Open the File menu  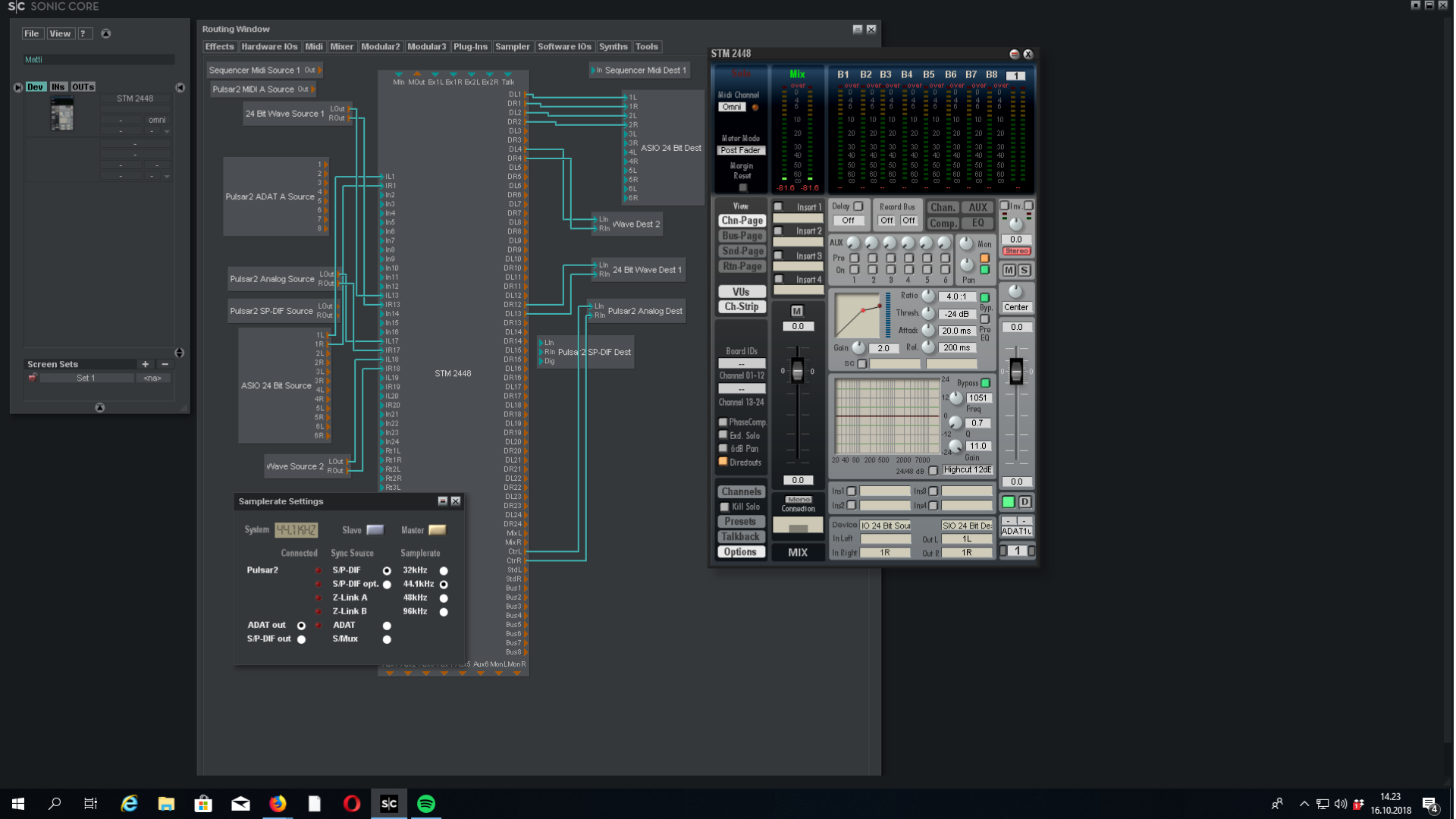tap(32, 33)
